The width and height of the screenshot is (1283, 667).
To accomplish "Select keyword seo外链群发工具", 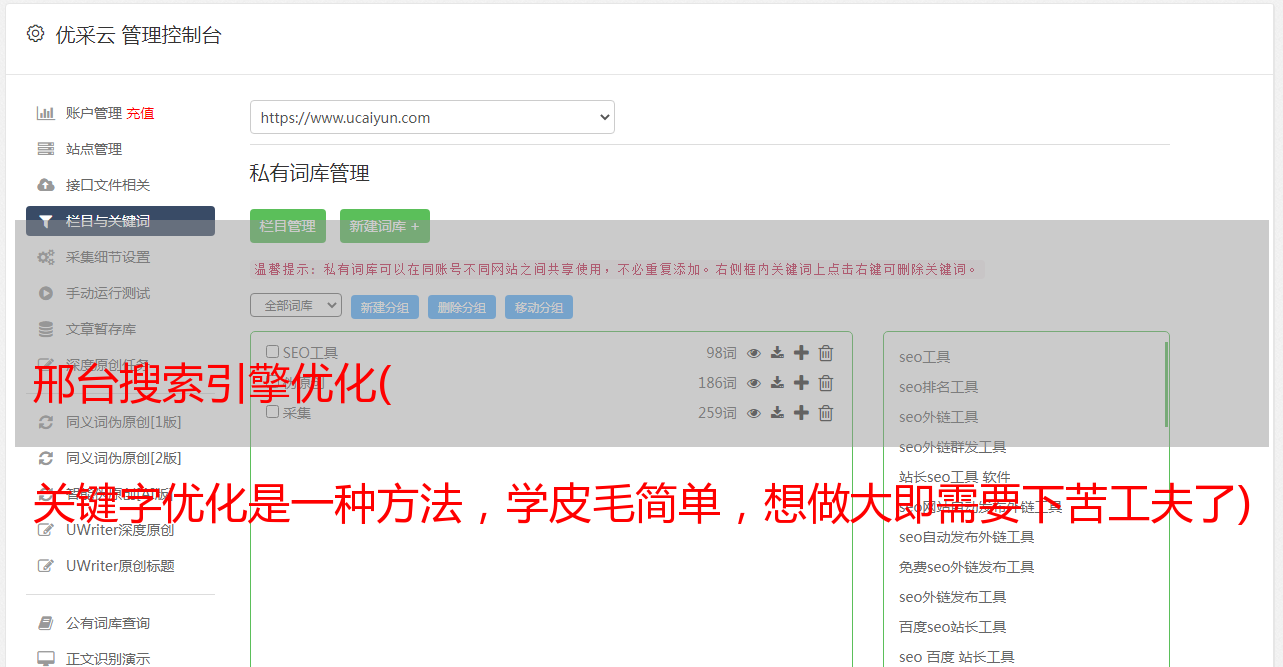I will pyautogui.click(x=953, y=447).
